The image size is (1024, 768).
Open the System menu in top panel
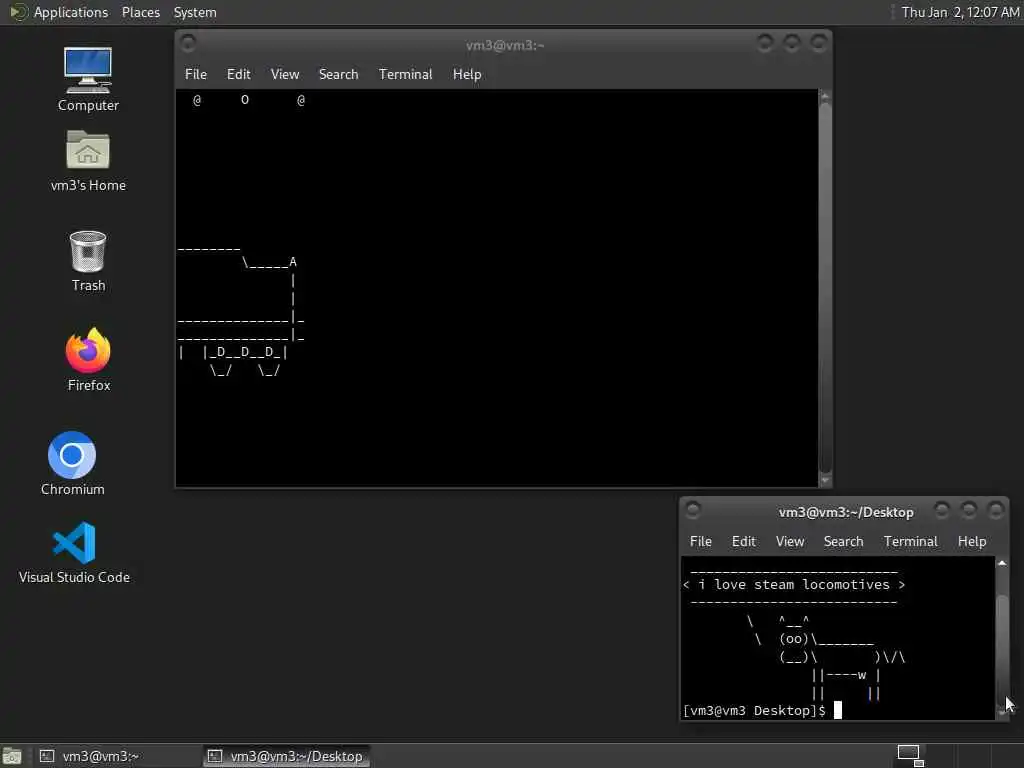click(195, 12)
